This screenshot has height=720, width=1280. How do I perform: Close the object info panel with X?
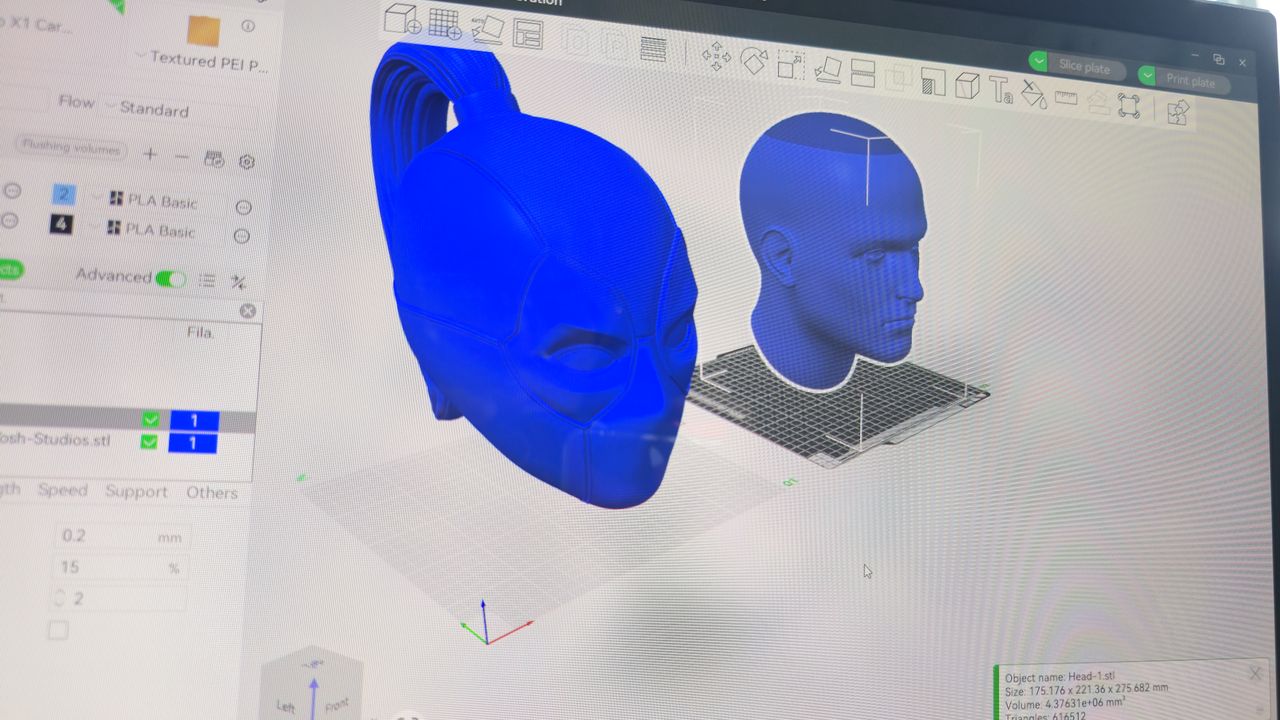click(x=1255, y=673)
